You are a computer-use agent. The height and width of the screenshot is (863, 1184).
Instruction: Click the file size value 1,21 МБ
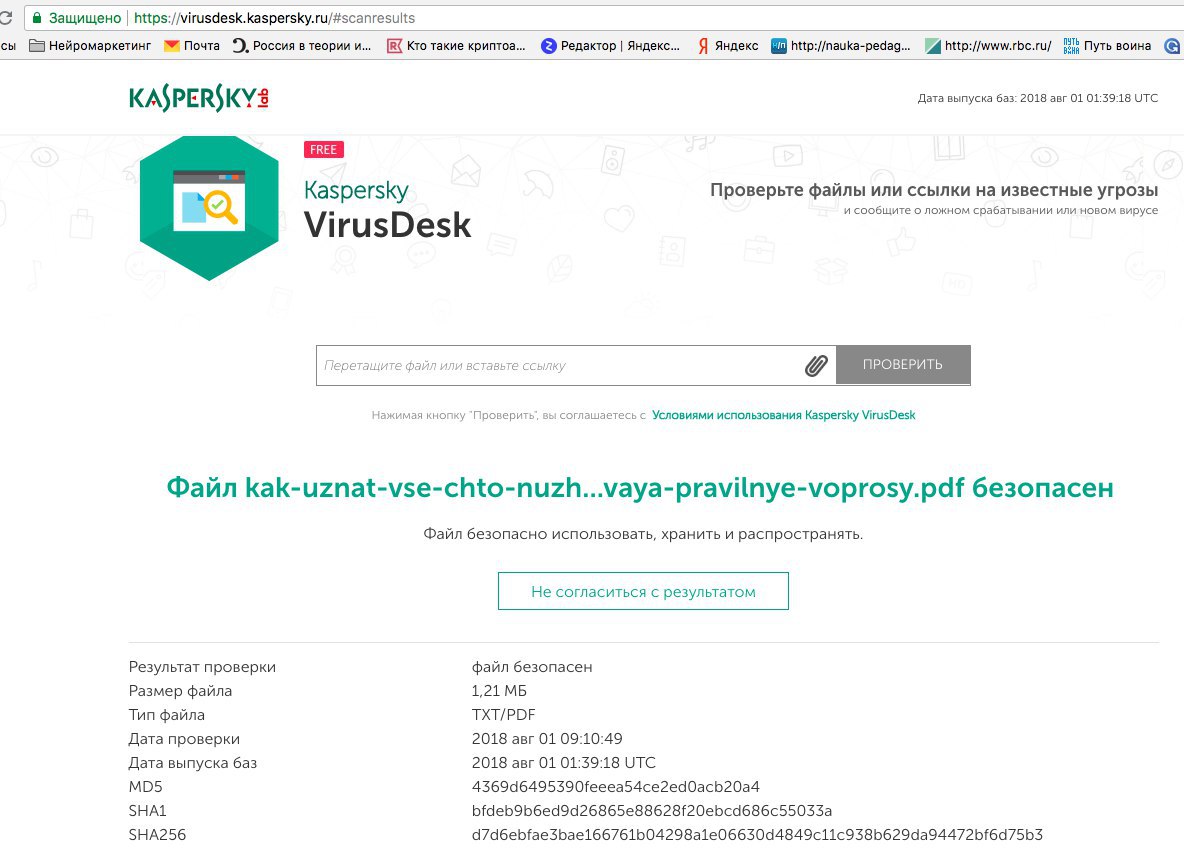point(499,691)
